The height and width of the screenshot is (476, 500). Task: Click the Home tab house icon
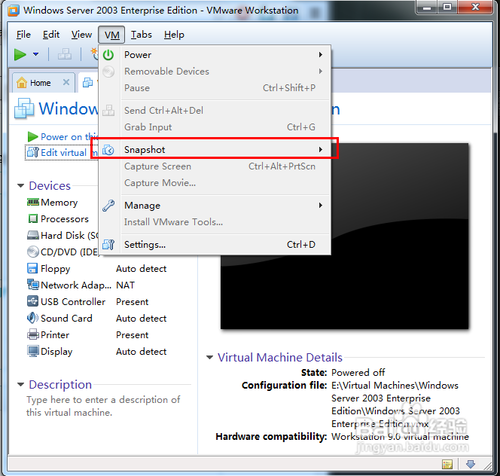(22, 82)
